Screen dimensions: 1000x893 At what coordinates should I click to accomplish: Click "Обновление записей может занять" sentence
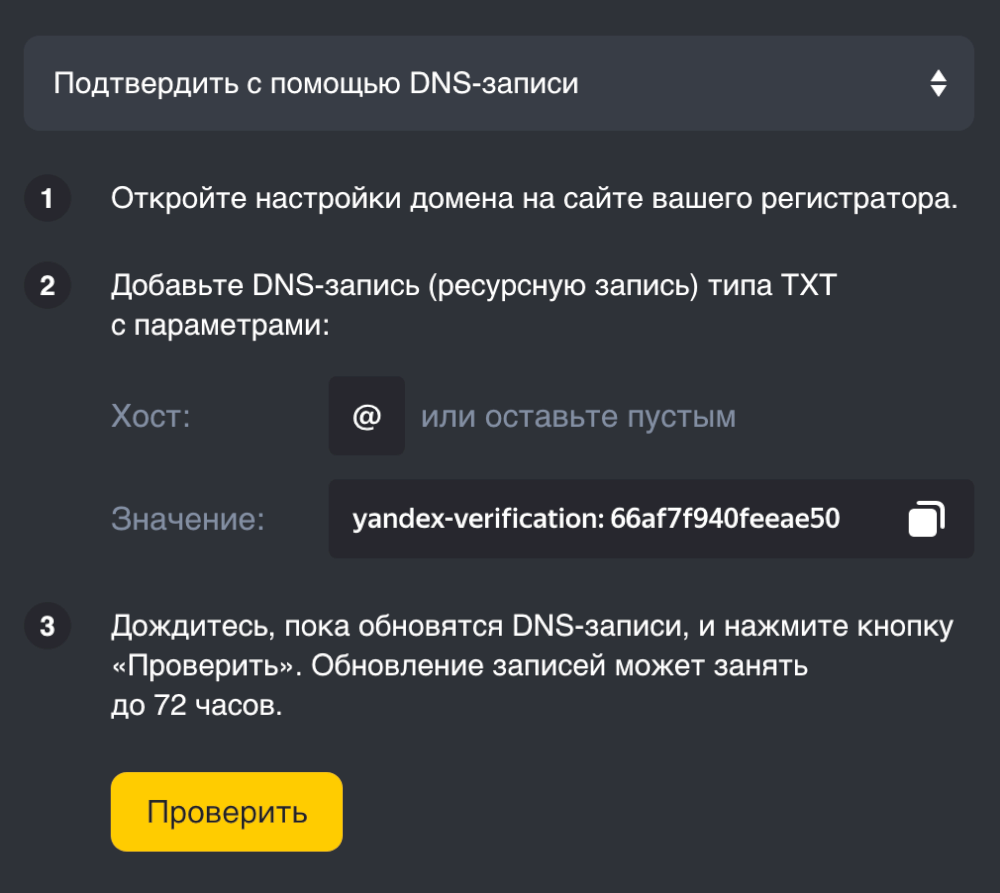point(560,667)
